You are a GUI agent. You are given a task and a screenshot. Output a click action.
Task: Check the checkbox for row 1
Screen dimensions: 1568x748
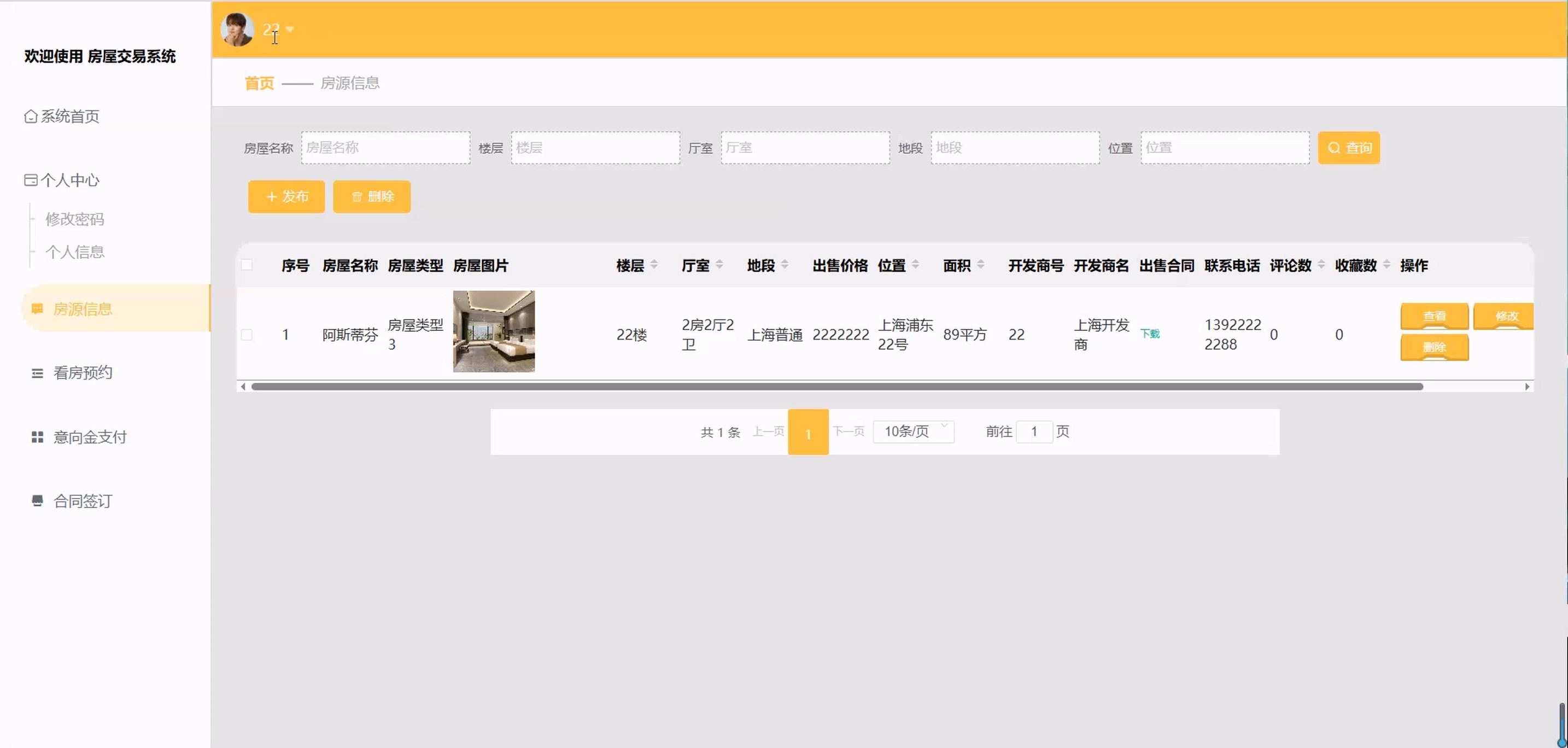pyautogui.click(x=247, y=335)
